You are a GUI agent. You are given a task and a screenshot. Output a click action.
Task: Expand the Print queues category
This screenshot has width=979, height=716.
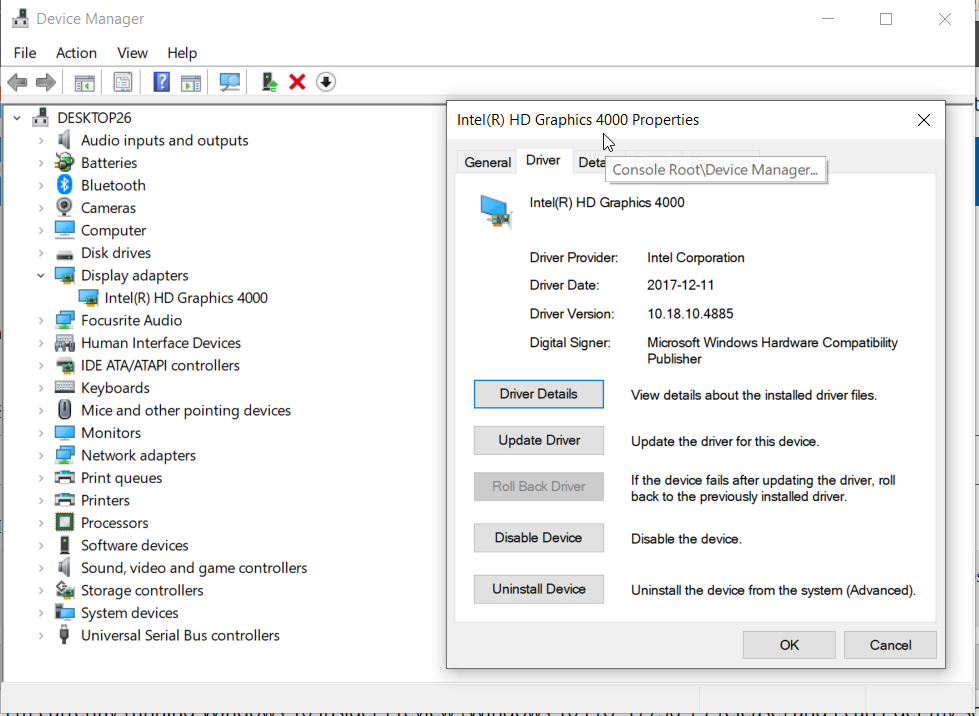41,478
